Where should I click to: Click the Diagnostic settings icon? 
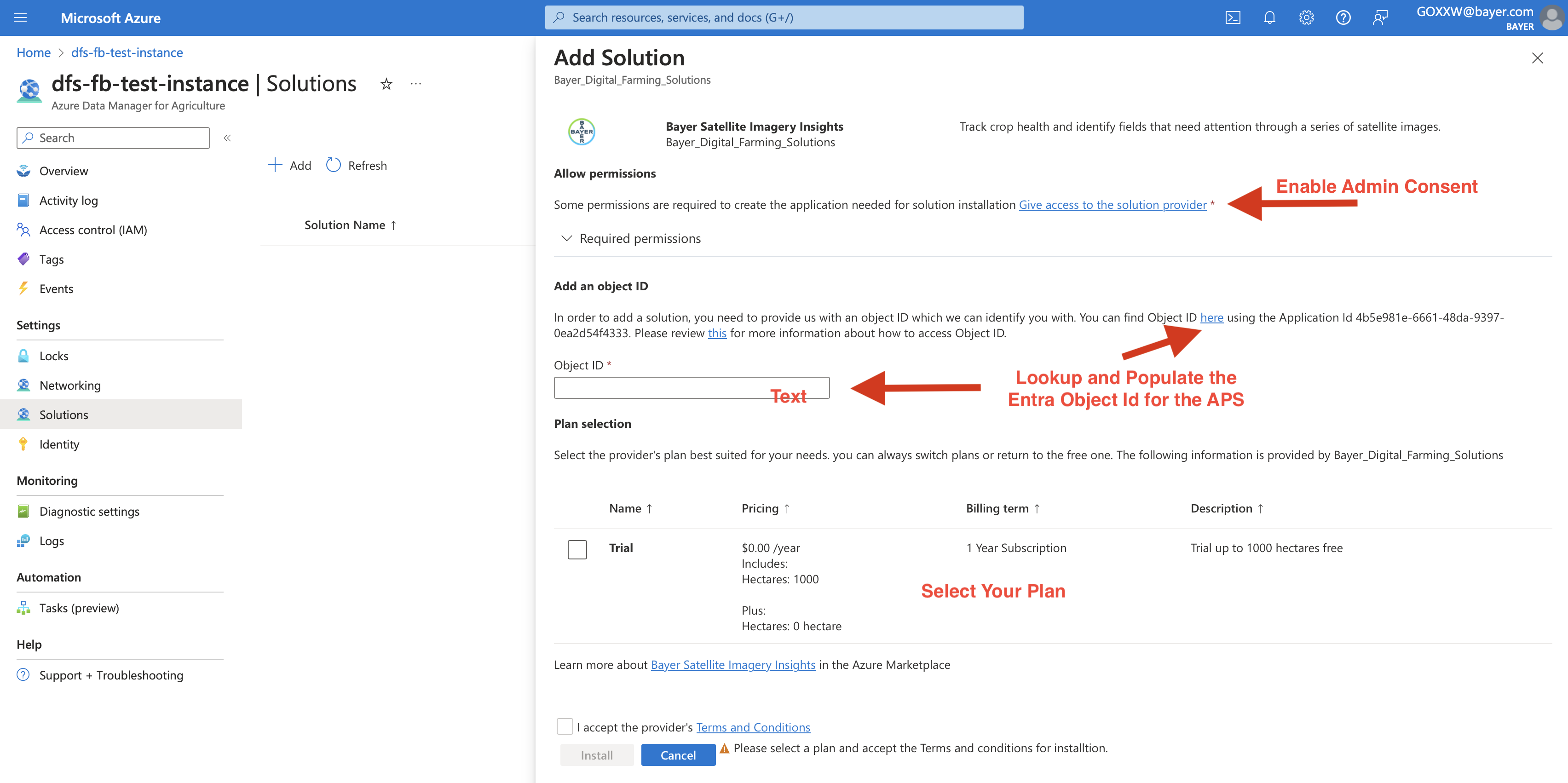point(23,511)
